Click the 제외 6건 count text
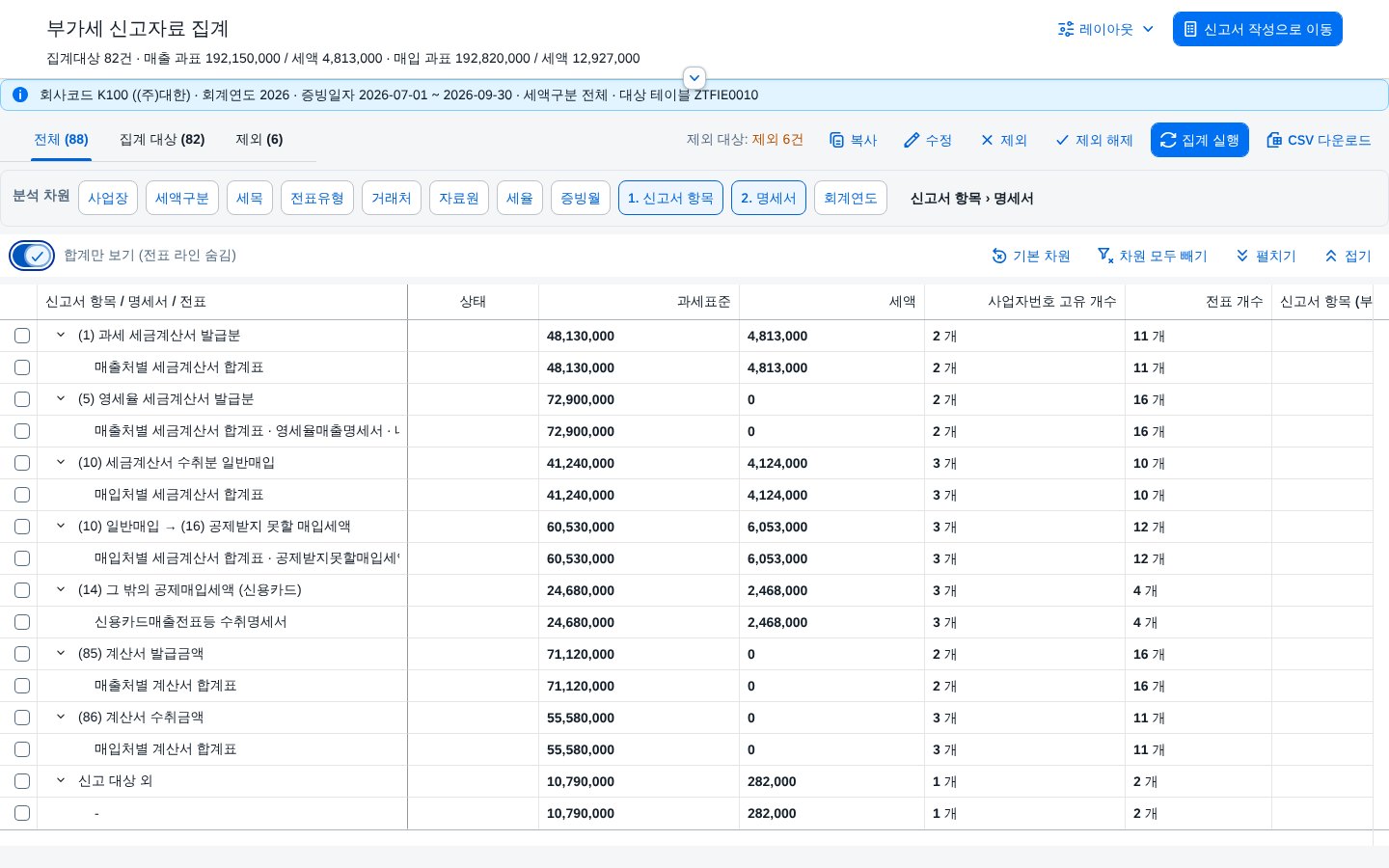 click(777, 140)
